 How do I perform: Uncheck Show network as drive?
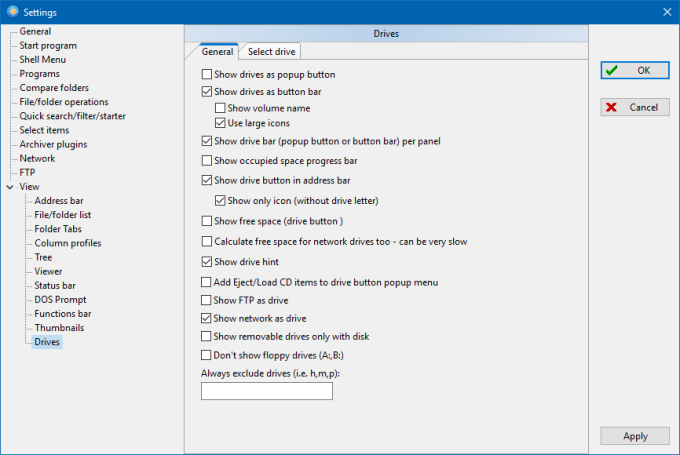point(206,318)
